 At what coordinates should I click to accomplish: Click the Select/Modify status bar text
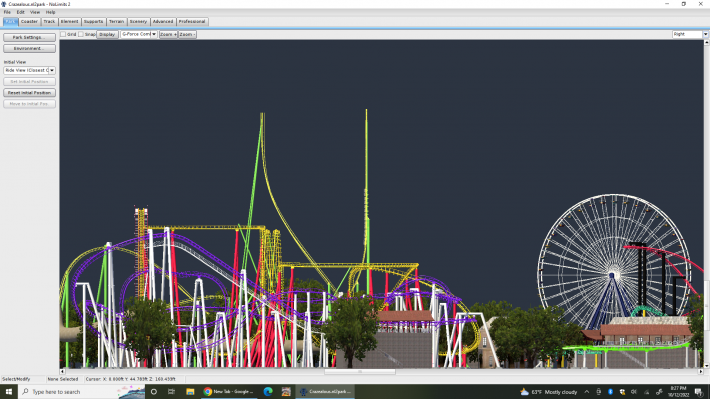(x=16, y=379)
